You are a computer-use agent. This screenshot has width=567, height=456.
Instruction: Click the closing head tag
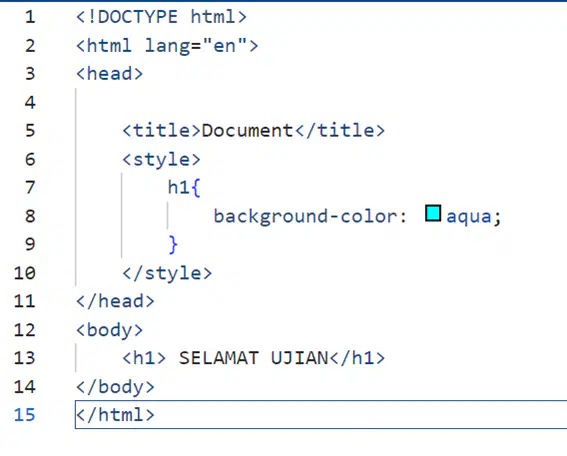click(115, 301)
